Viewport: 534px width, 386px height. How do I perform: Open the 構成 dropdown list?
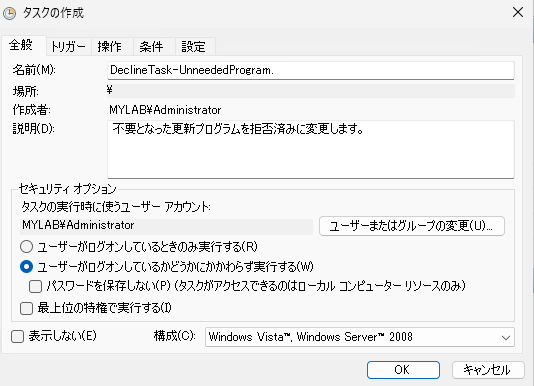(360, 337)
